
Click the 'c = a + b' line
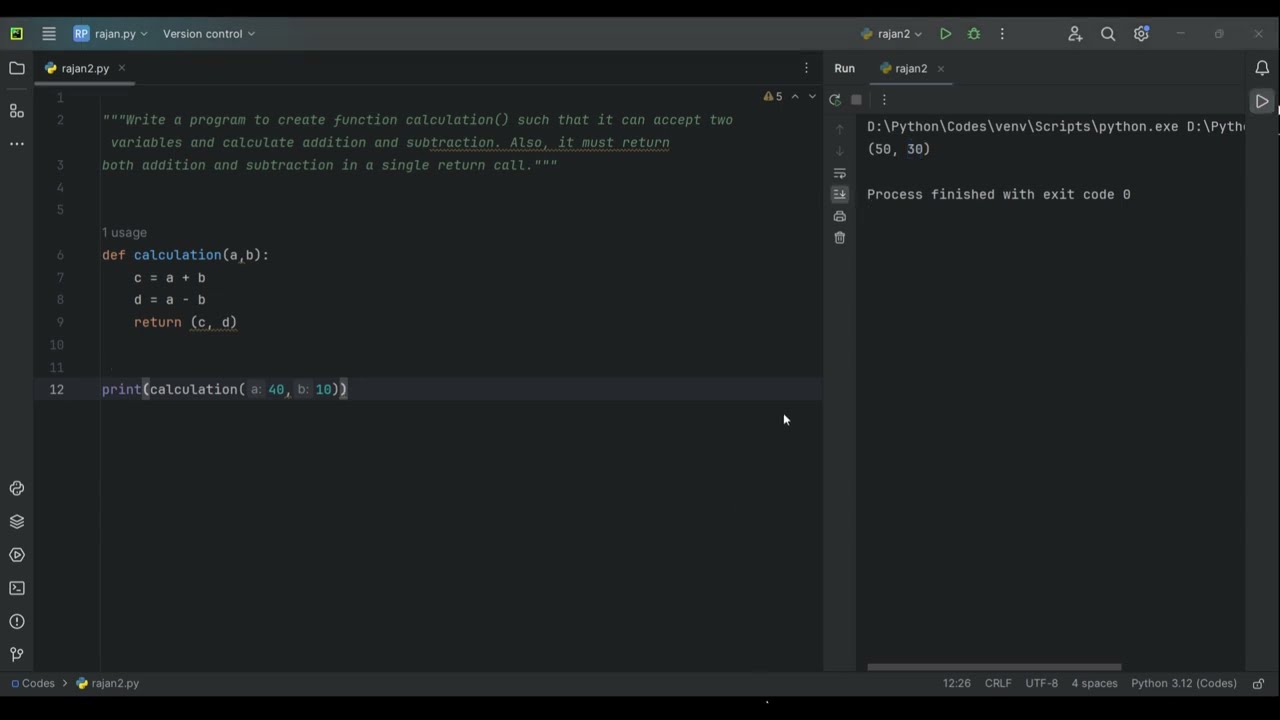(170, 277)
